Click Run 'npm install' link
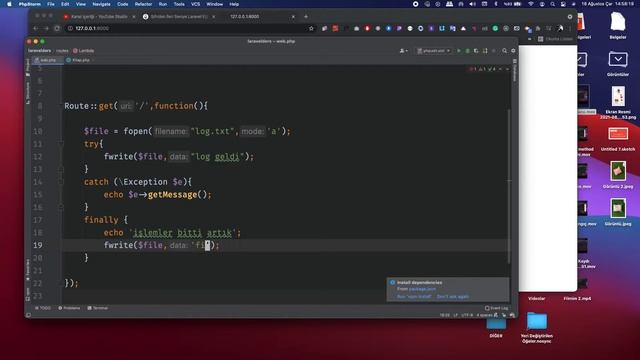640x360 pixels. [413, 297]
